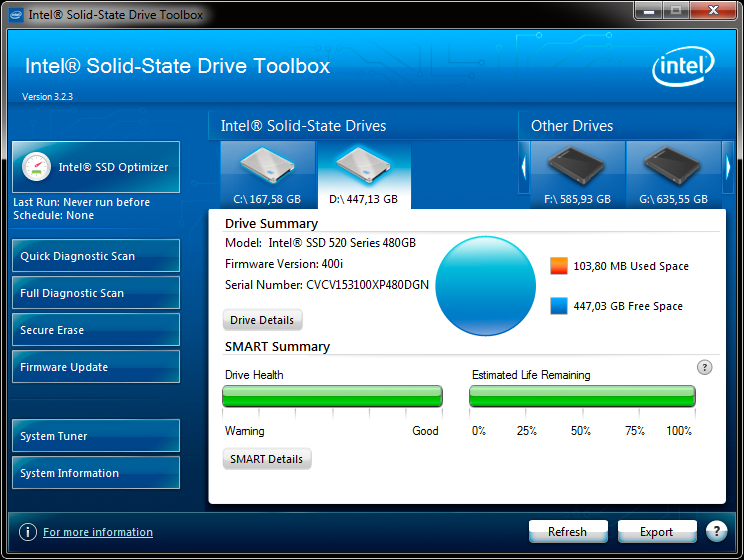The width and height of the screenshot is (744, 560).
Task: Click the D:\ silver SSD drive icon
Action: point(363,164)
